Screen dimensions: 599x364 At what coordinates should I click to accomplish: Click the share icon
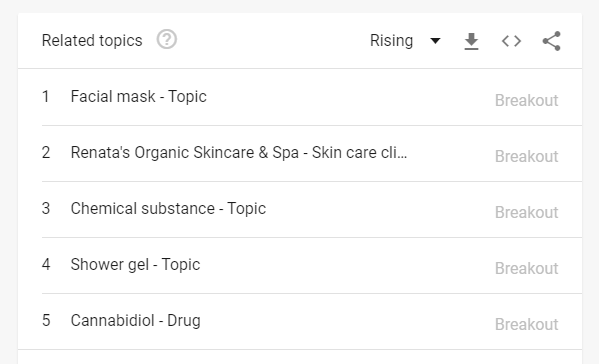pyautogui.click(x=552, y=41)
